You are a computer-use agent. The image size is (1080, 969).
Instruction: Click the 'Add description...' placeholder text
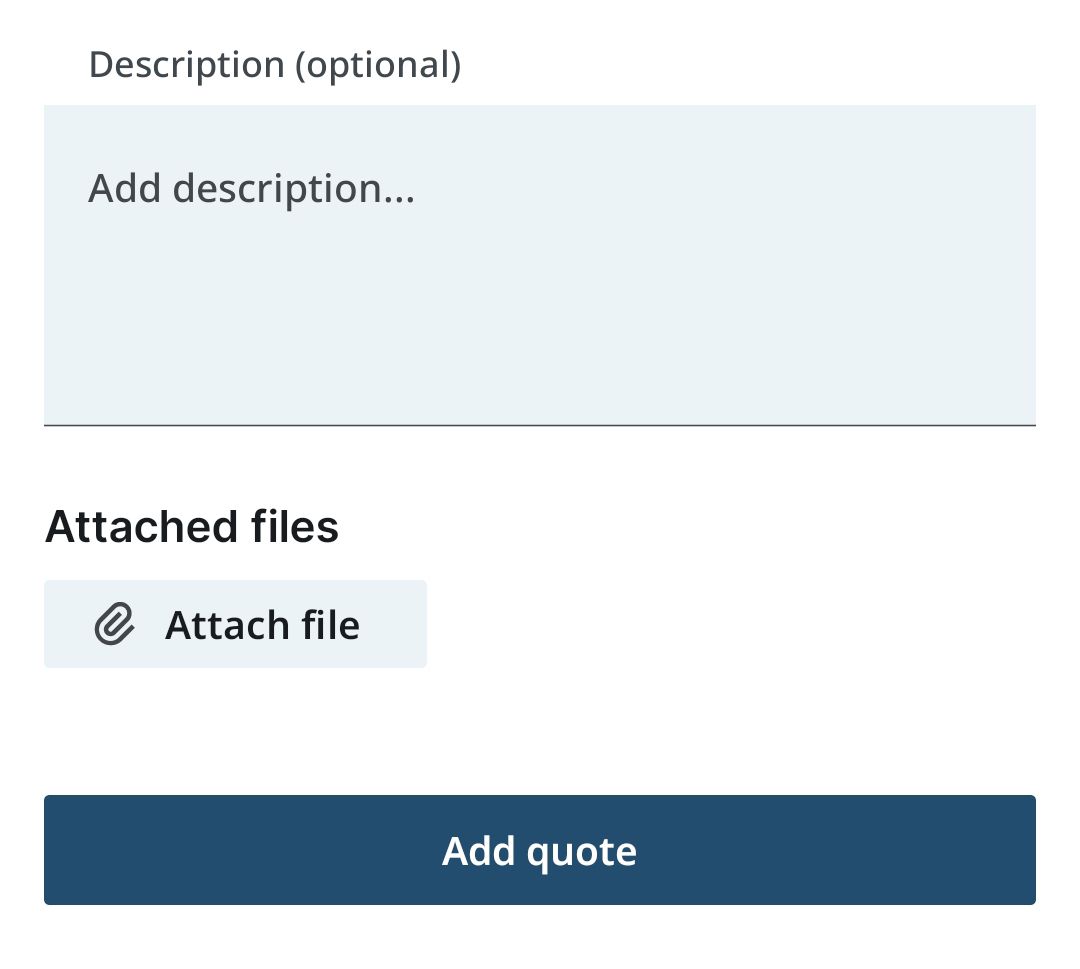tap(251, 188)
